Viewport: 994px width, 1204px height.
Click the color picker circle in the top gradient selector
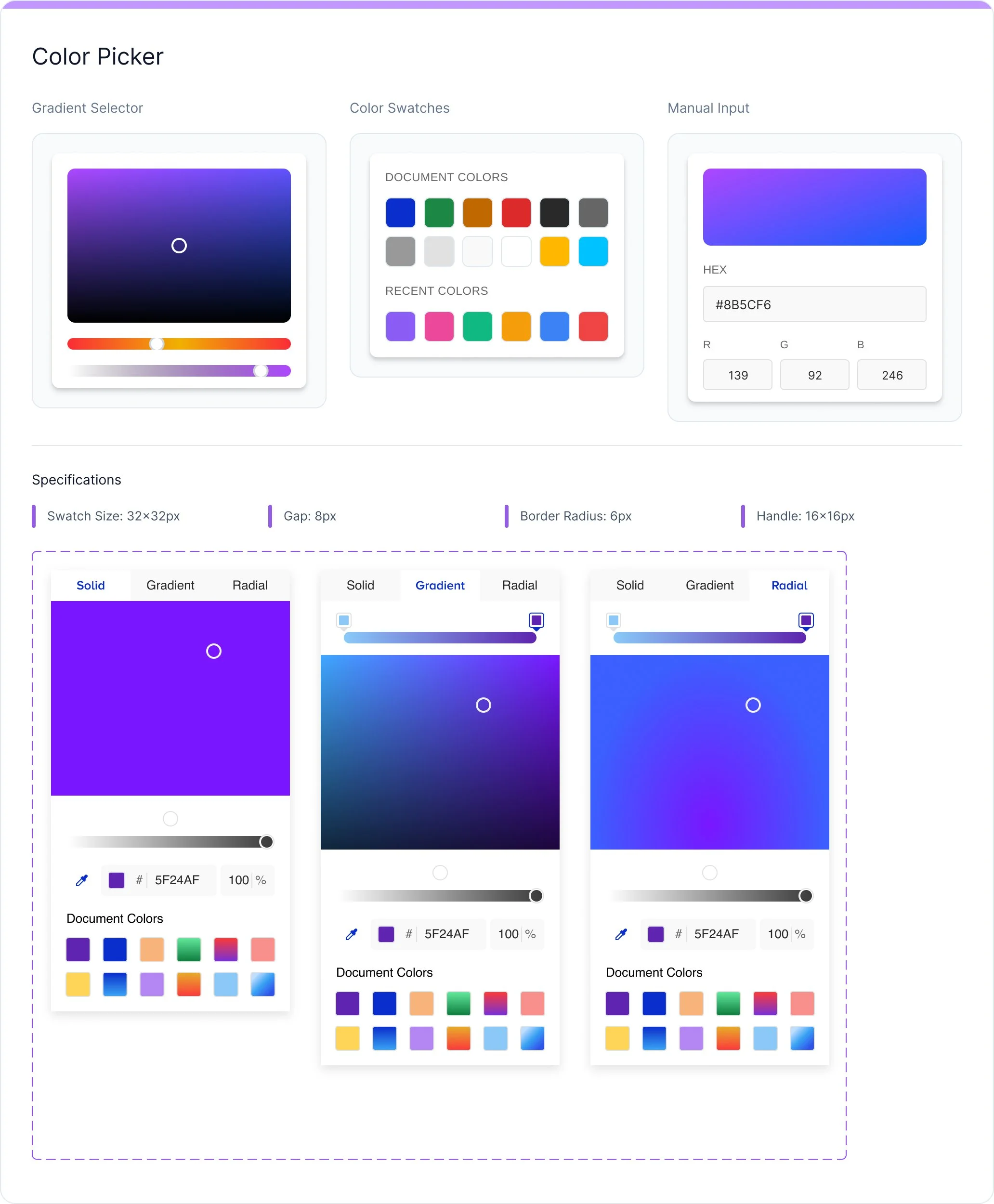[179, 246]
